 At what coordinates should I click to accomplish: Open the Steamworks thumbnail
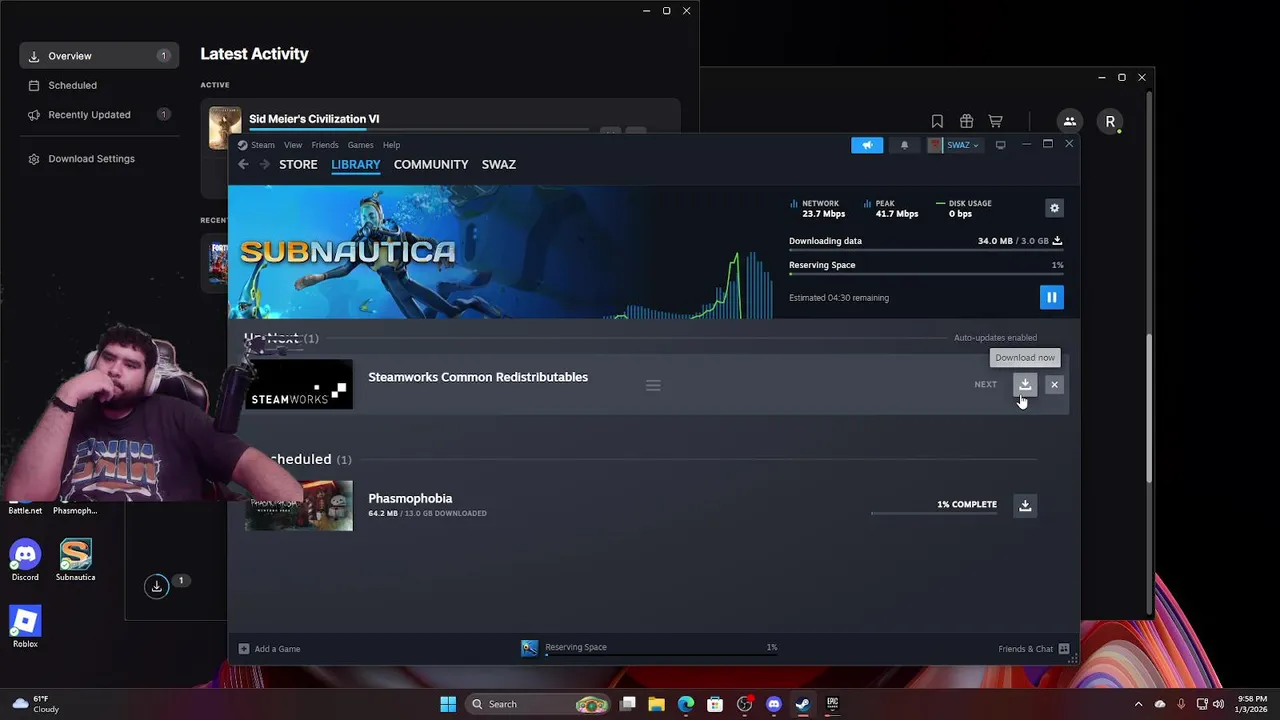pyautogui.click(x=299, y=384)
